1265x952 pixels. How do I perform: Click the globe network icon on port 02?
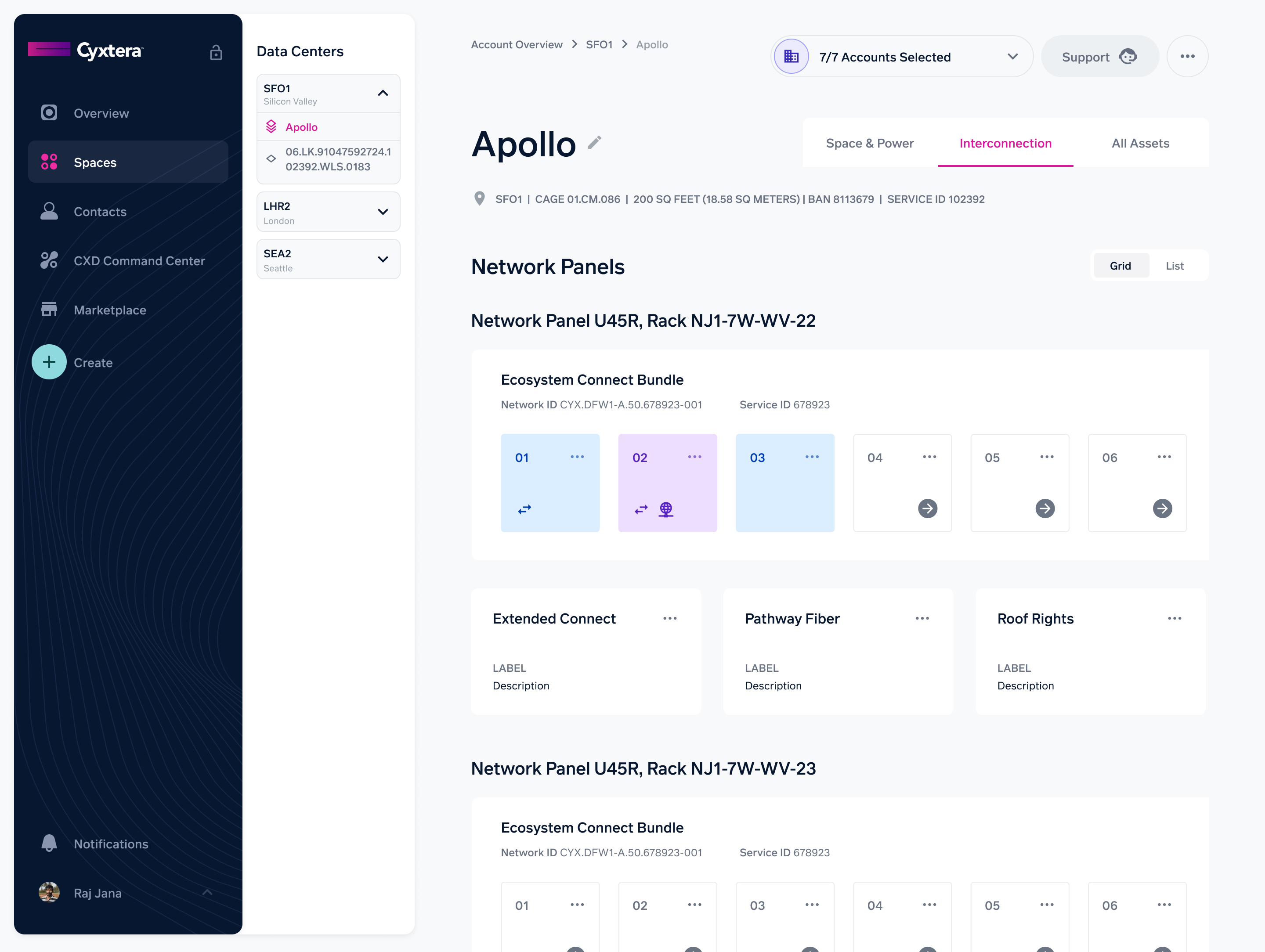(666, 509)
